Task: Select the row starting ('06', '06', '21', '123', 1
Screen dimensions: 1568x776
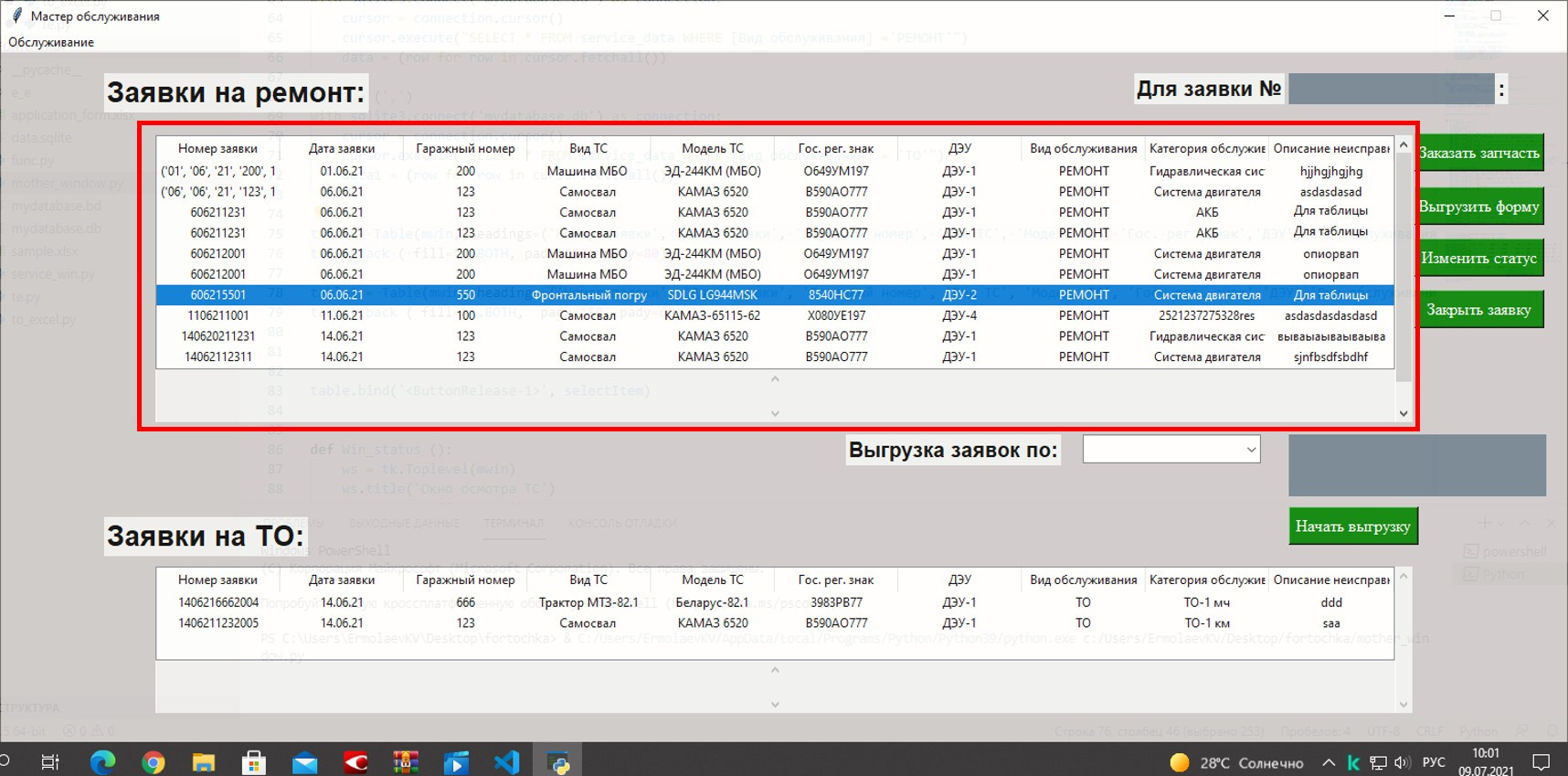Action: (x=775, y=192)
